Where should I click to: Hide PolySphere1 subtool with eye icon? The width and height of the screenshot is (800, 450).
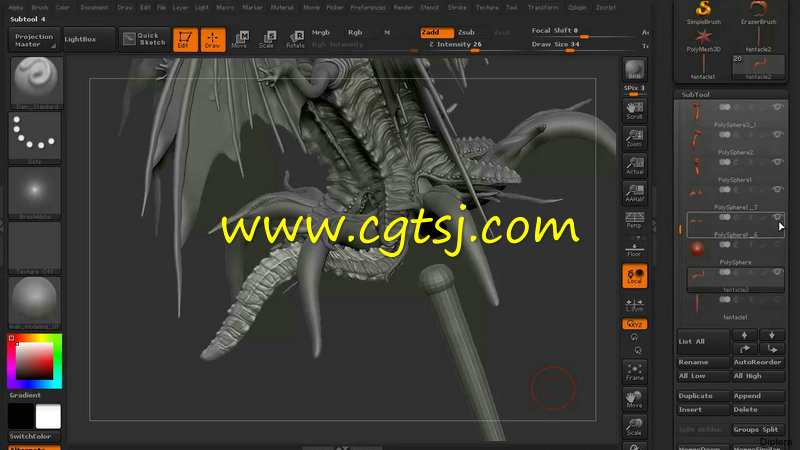point(777,162)
